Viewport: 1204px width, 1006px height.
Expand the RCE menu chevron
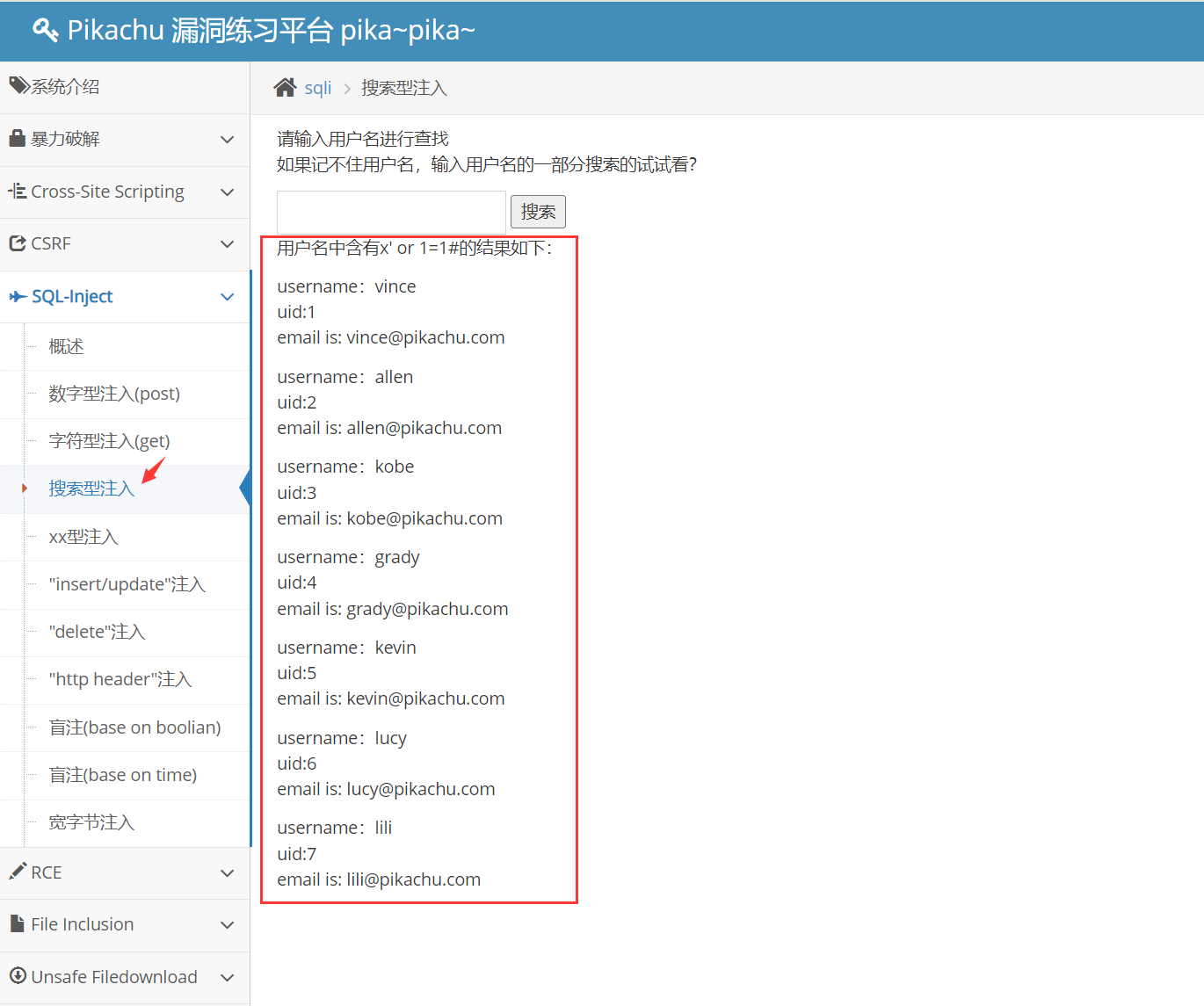click(228, 872)
